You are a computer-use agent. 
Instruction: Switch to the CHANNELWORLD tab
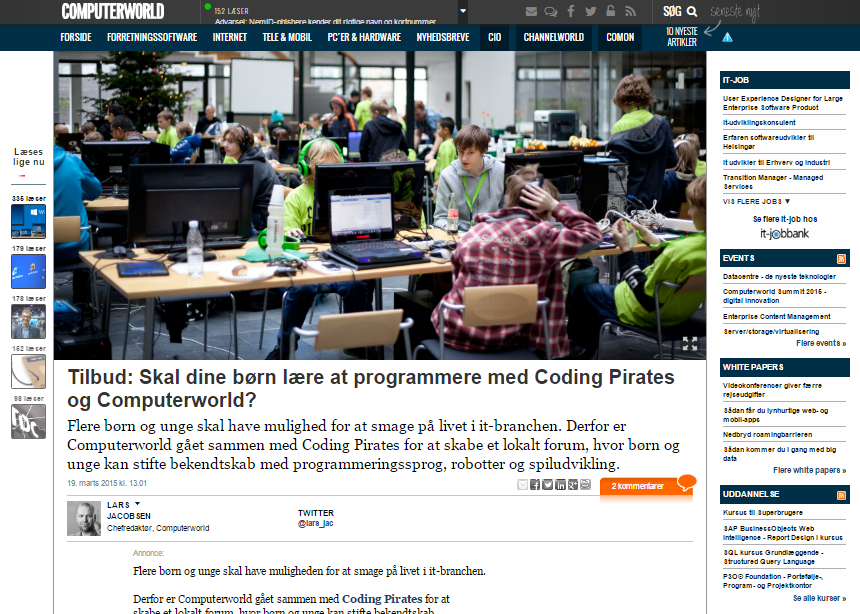pos(553,37)
